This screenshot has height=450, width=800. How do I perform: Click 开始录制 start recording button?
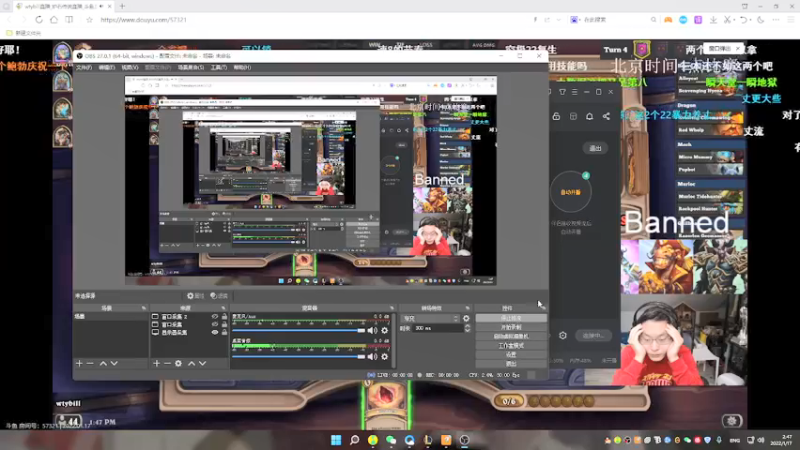click(x=511, y=327)
